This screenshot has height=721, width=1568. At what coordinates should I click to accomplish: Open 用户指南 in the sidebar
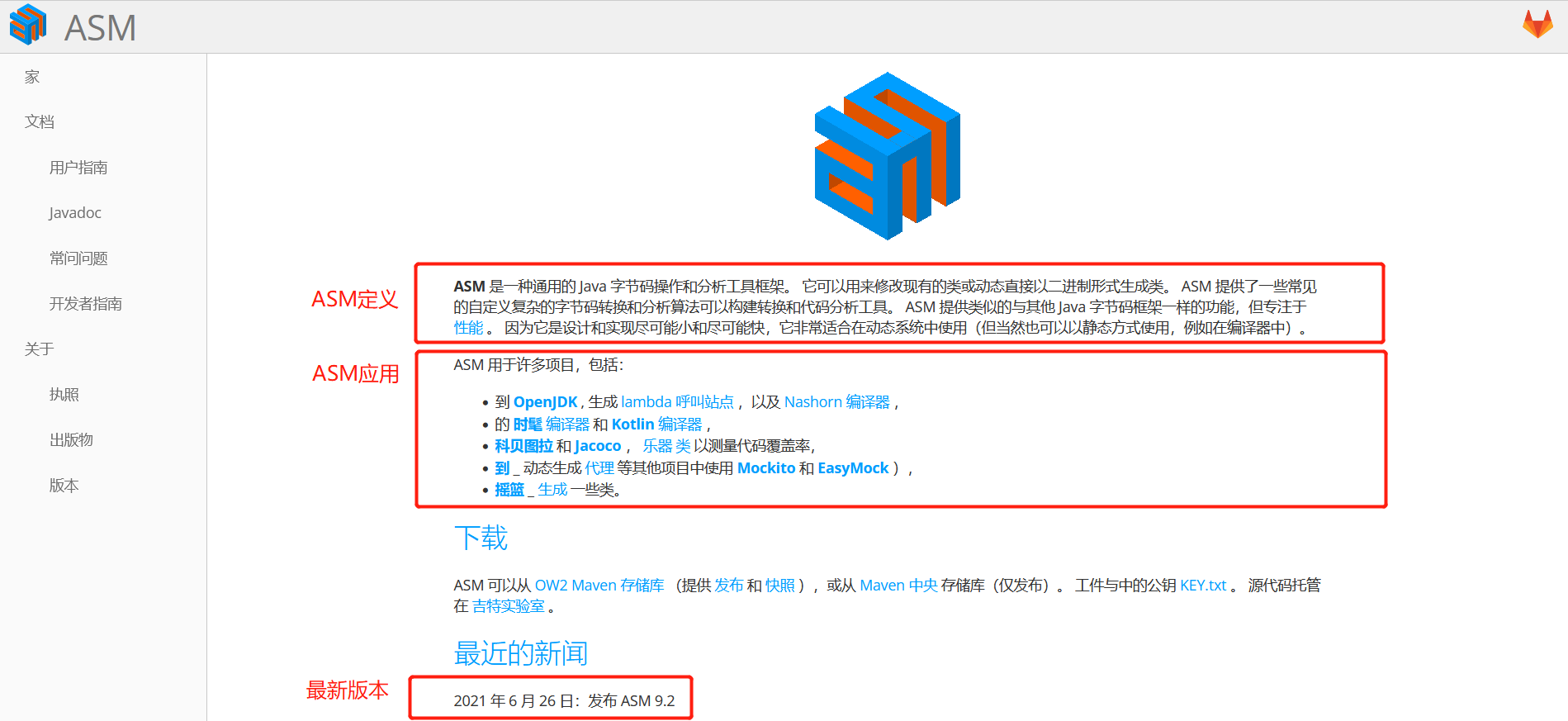[x=78, y=168]
